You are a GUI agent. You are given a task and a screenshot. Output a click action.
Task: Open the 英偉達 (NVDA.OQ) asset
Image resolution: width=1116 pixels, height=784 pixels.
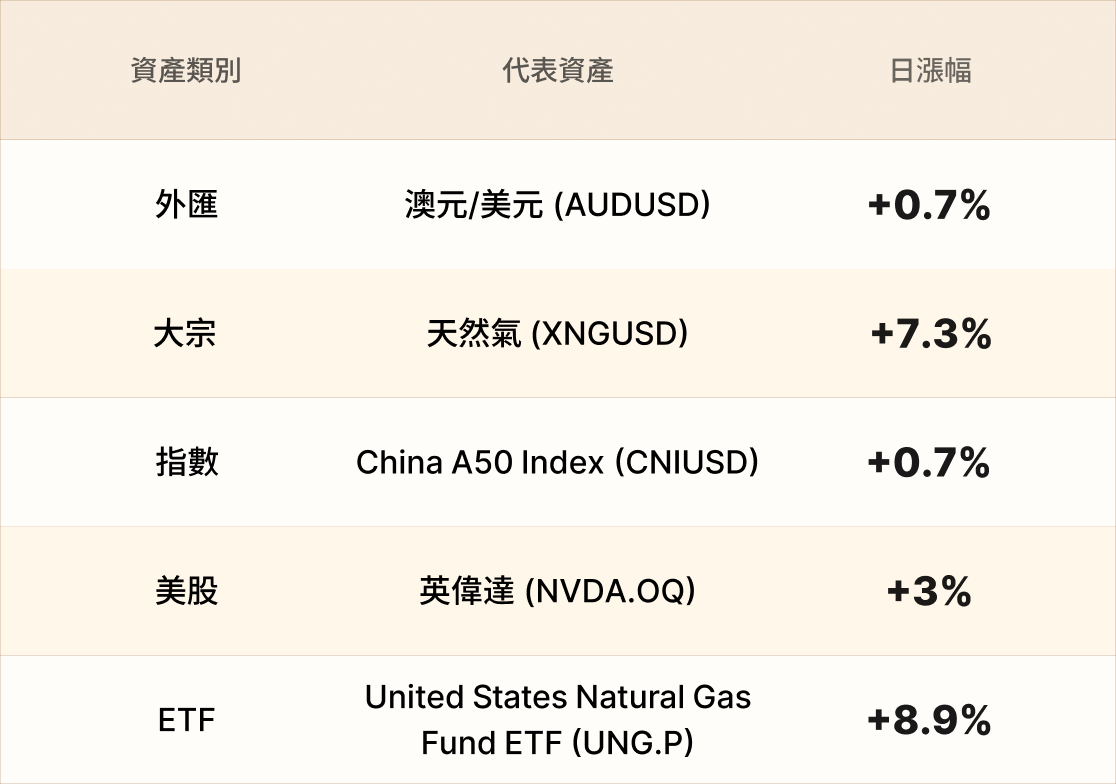pos(557,591)
